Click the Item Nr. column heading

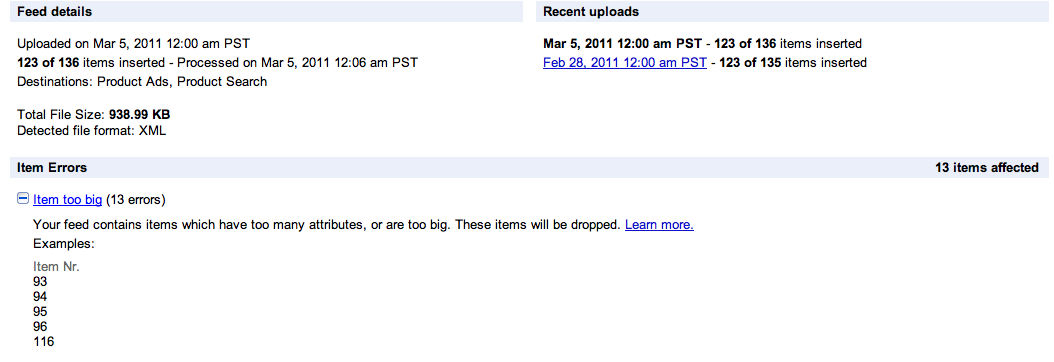56,267
